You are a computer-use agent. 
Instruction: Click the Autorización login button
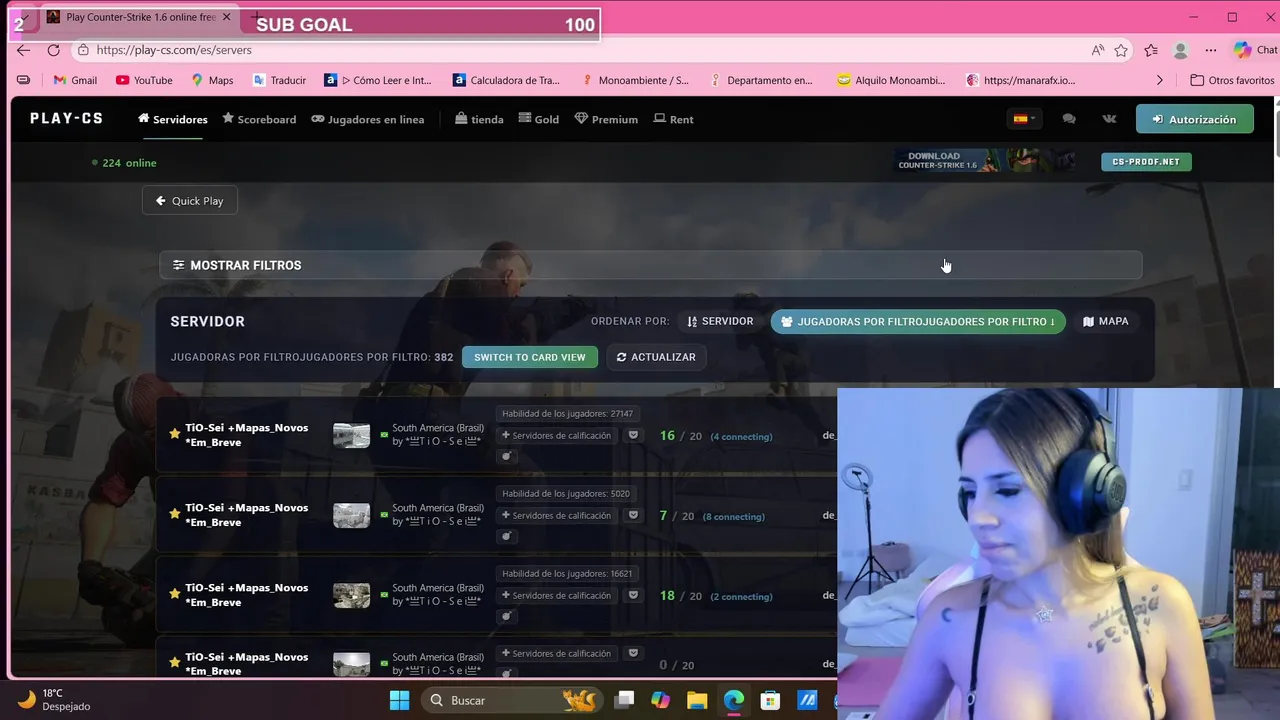(1194, 119)
